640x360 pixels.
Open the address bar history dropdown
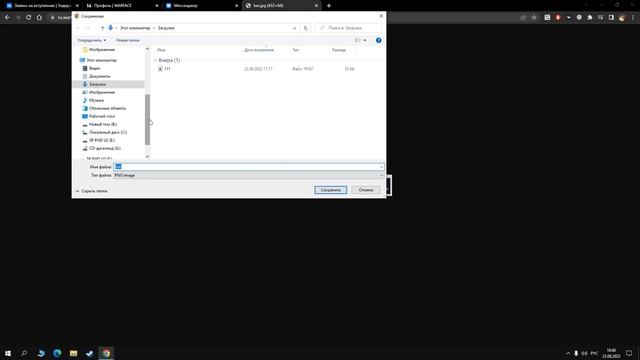click(x=294, y=28)
